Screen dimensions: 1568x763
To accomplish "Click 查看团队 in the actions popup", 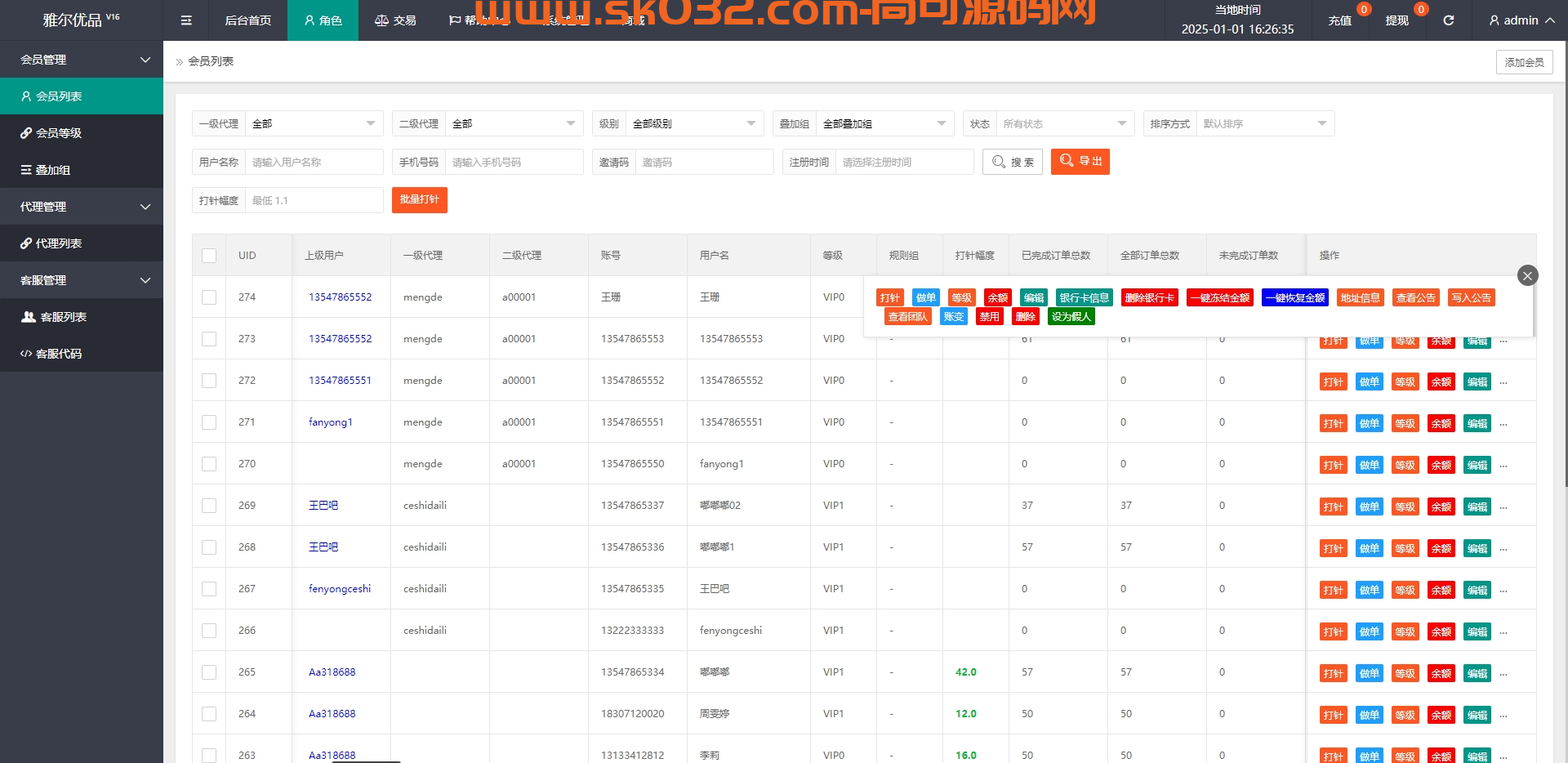I will pyautogui.click(x=908, y=317).
